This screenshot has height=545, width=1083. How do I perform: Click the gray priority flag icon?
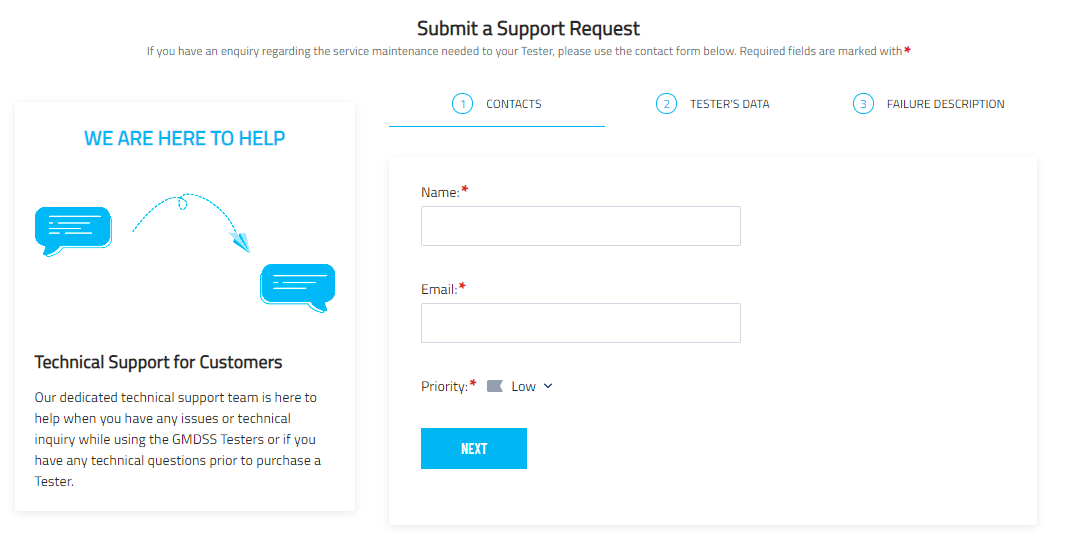coord(495,386)
